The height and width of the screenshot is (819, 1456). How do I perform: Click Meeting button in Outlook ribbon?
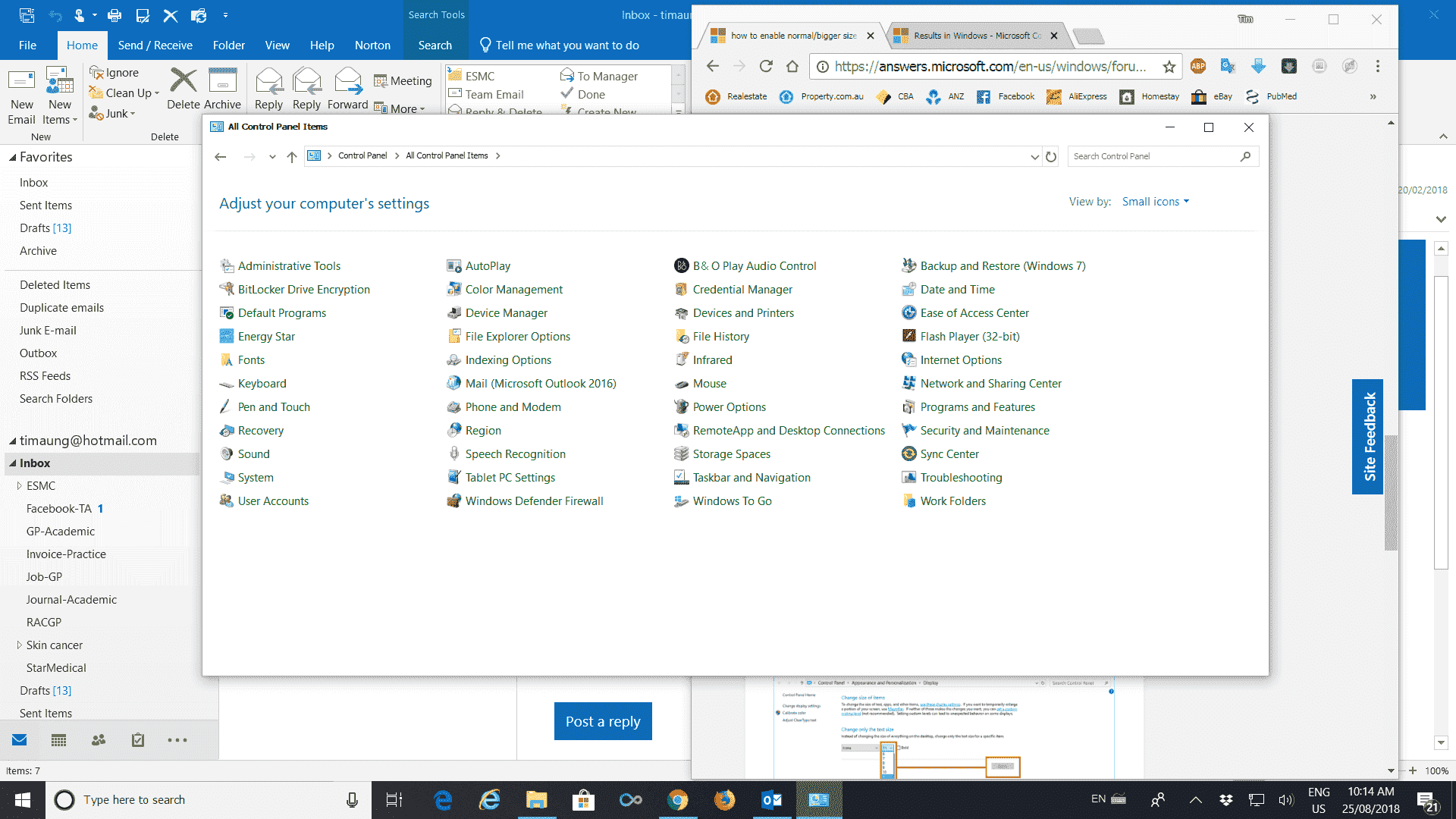(403, 81)
